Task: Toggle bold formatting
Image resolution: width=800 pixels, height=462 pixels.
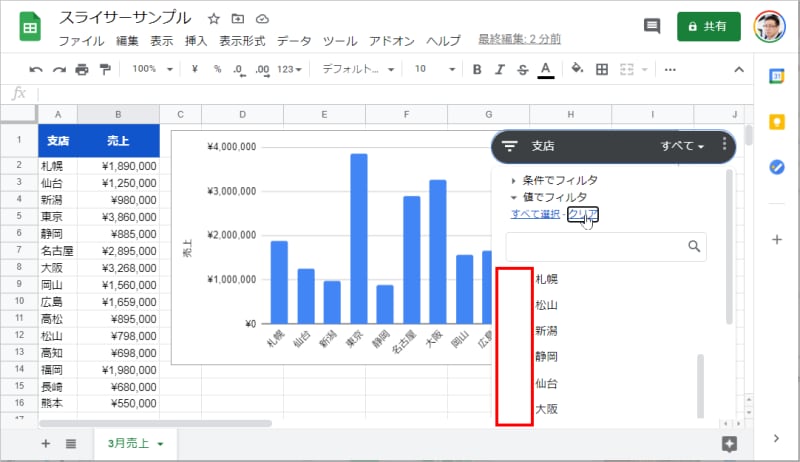Action: (x=477, y=69)
